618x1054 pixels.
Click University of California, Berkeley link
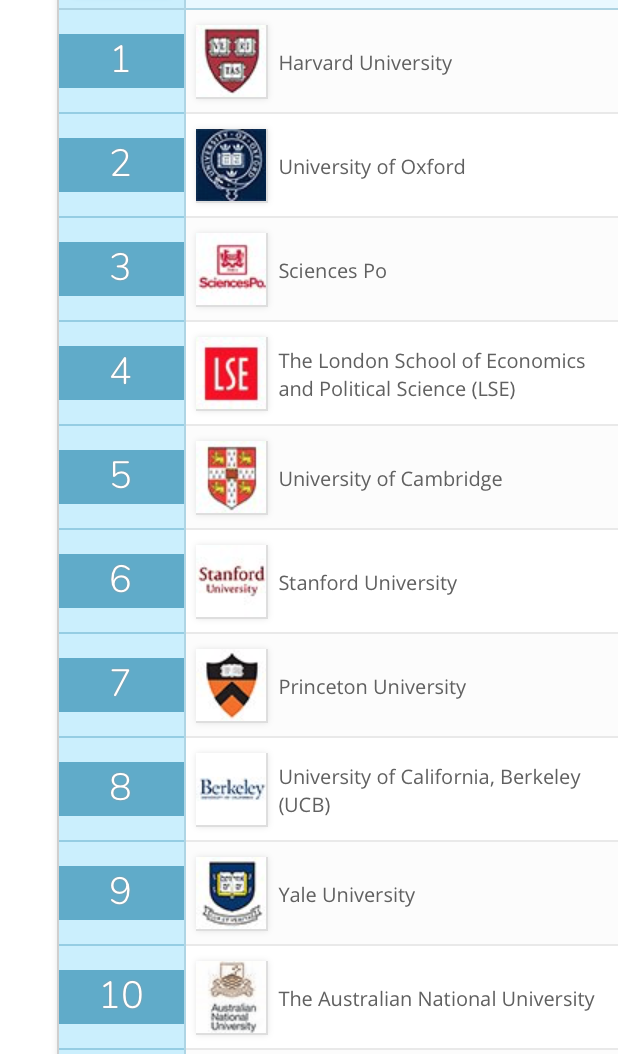pyautogui.click(x=429, y=778)
